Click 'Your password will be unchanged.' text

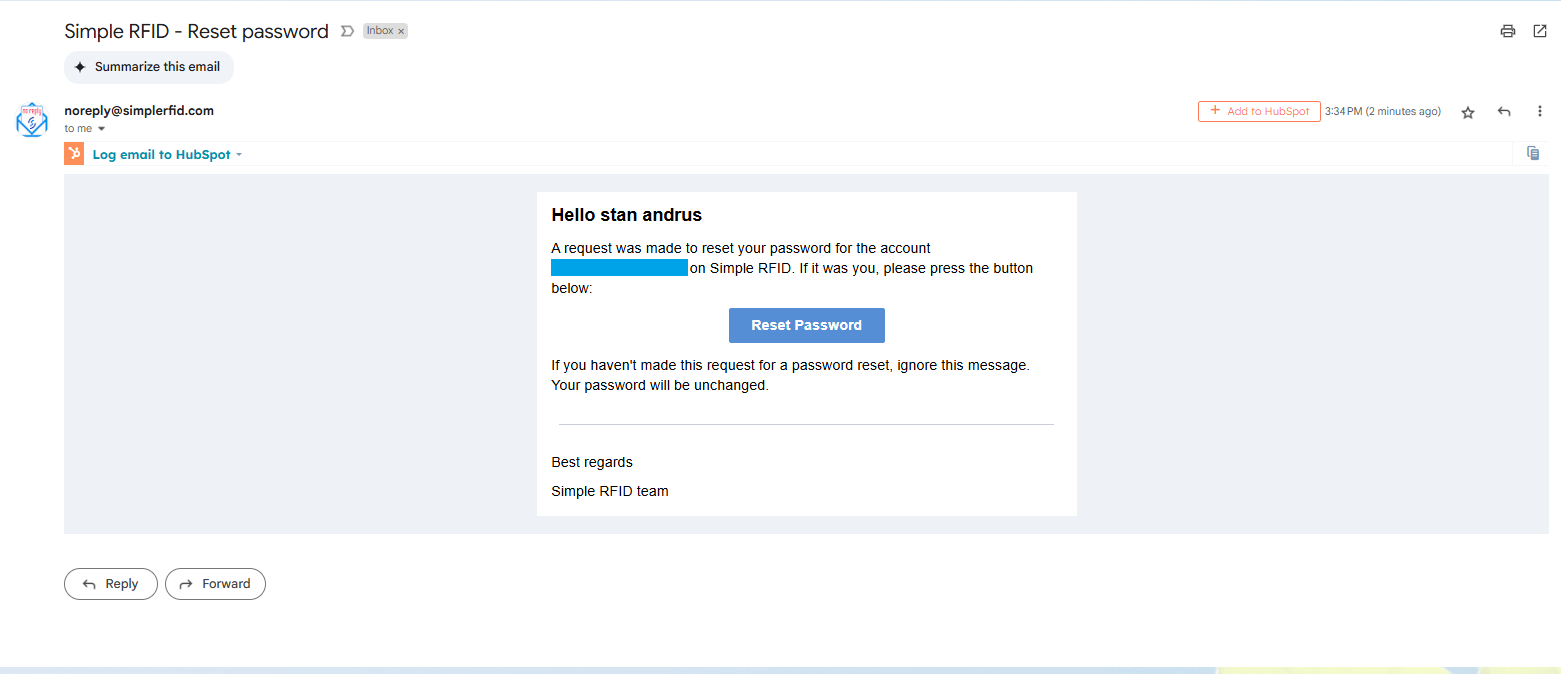pos(660,385)
